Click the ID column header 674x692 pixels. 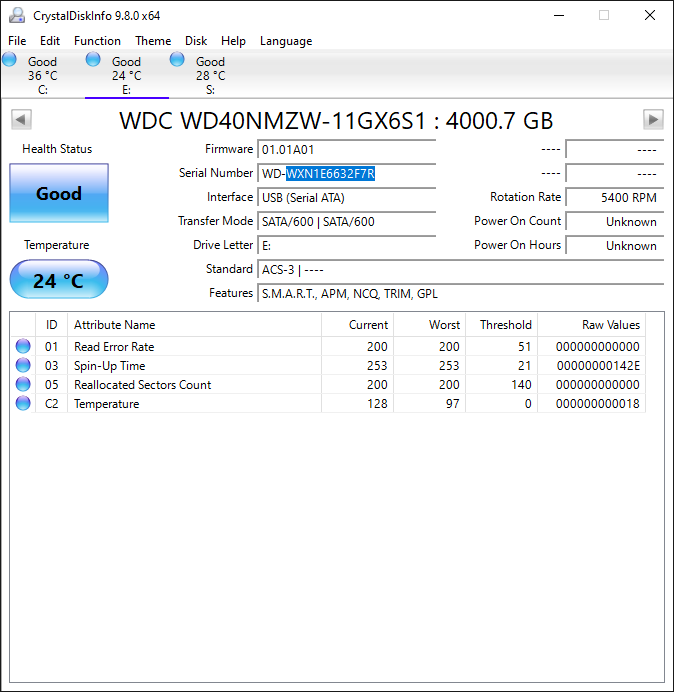point(52,325)
